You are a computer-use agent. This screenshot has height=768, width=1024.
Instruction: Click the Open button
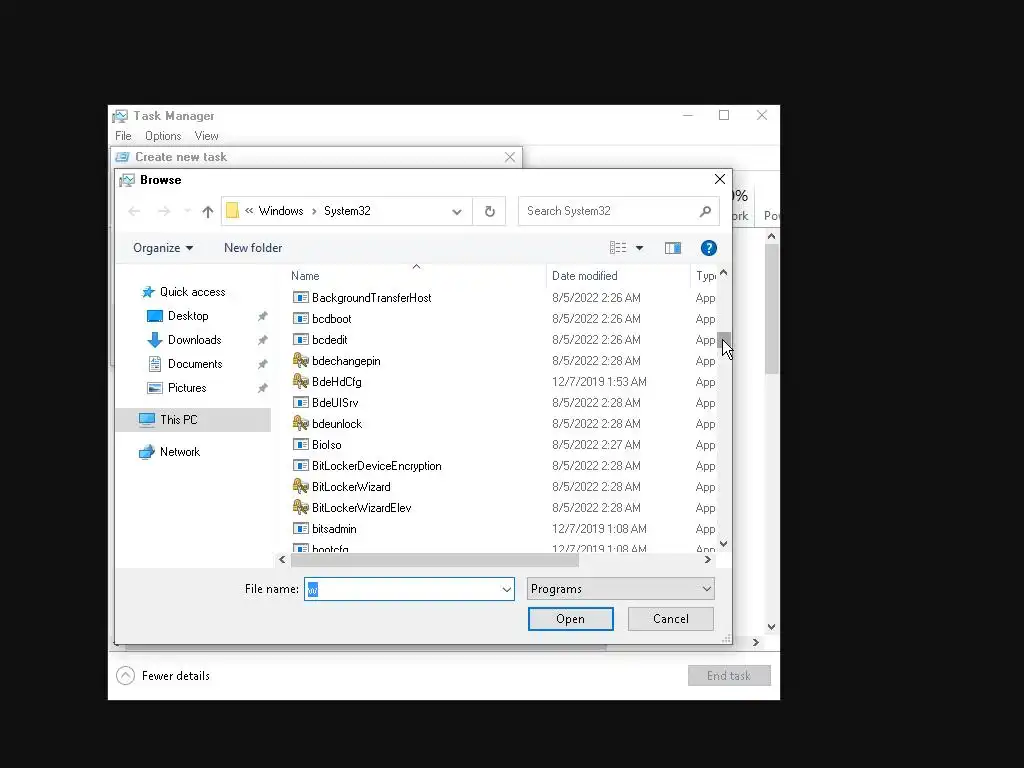coord(571,619)
